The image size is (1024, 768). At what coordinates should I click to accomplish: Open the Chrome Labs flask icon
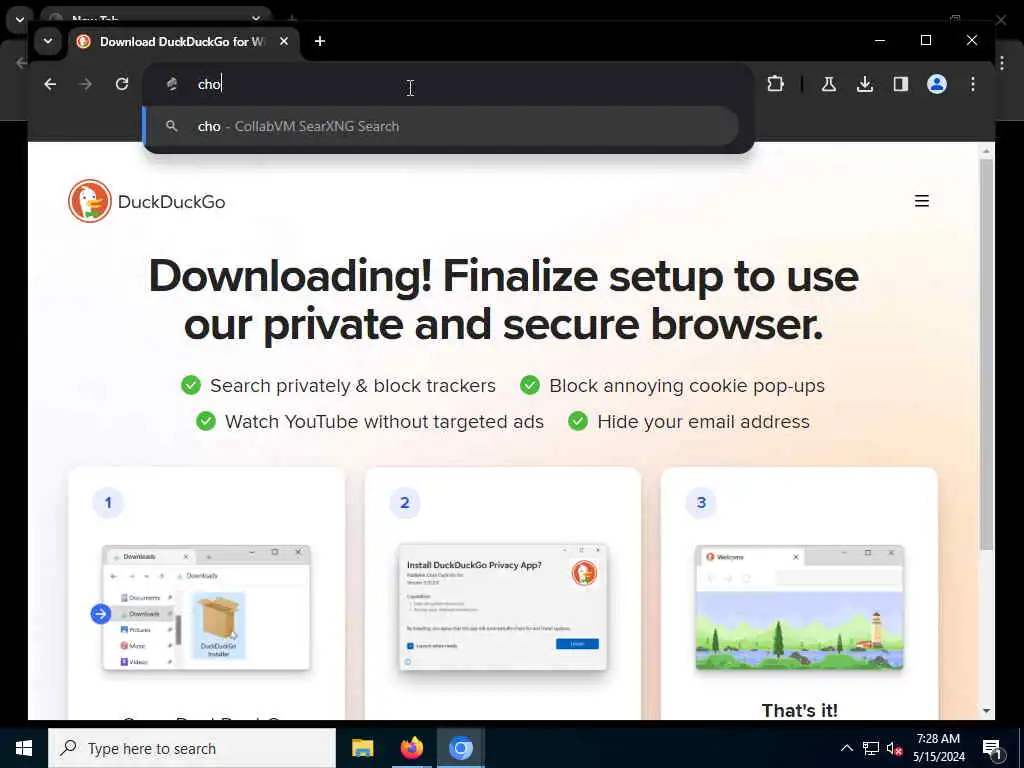[x=829, y=84]
